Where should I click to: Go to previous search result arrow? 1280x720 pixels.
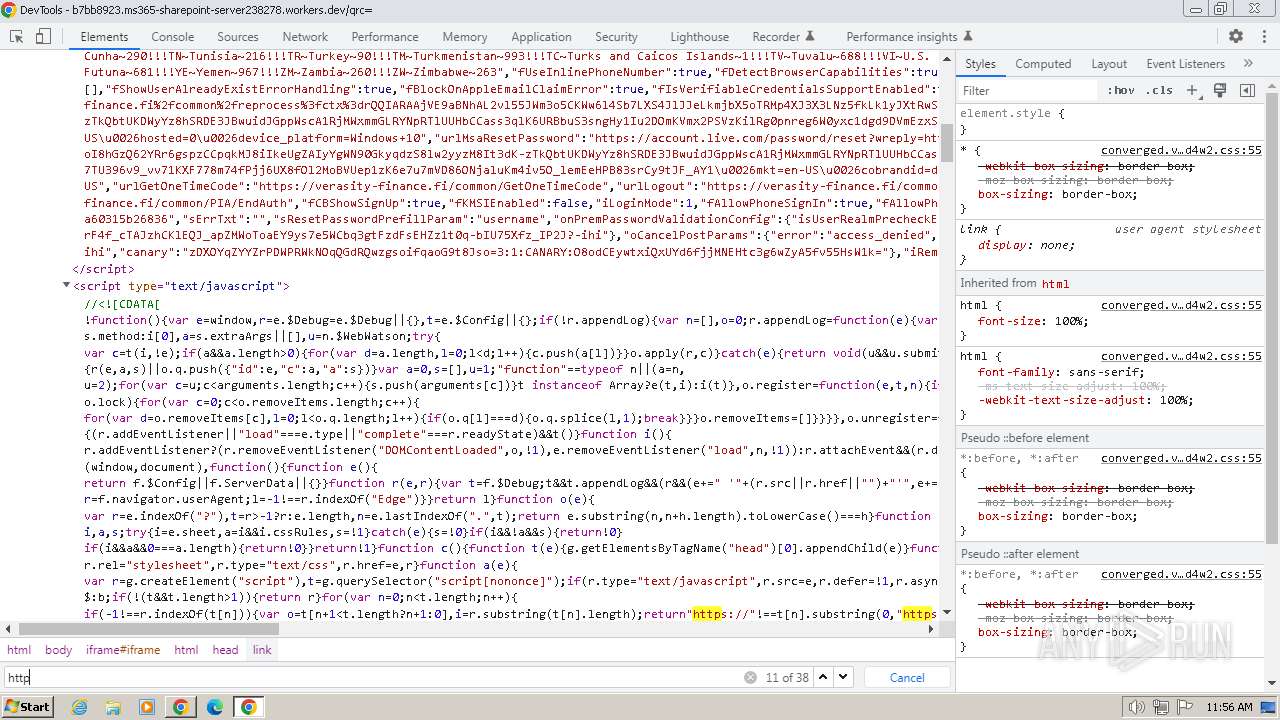(823, 677)
